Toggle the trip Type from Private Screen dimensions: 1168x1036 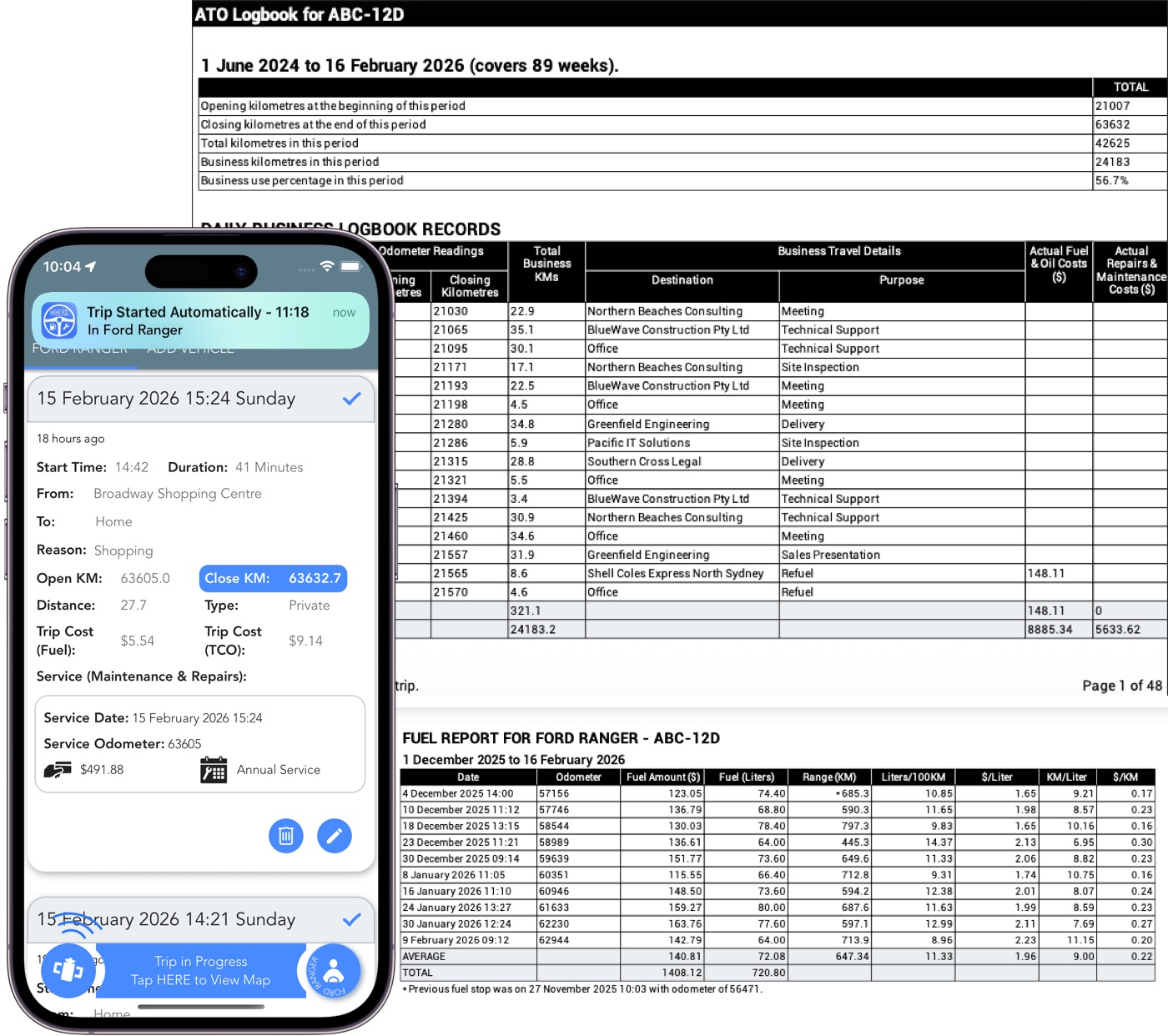309,606
